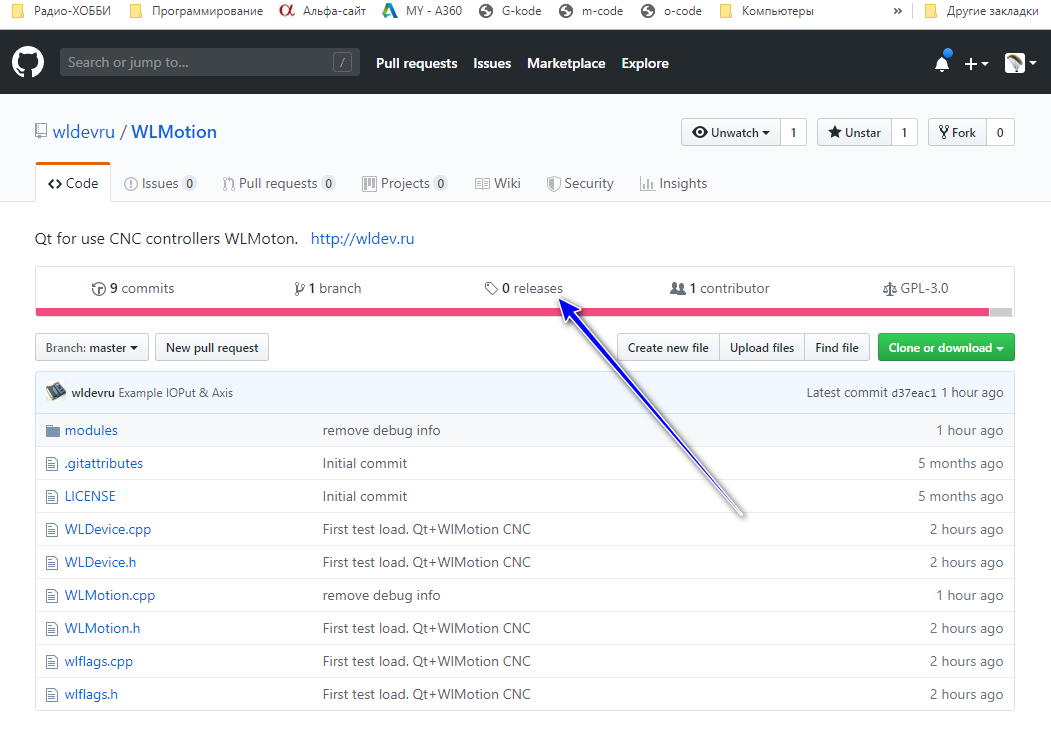1051x733 pixels.
Task: Open WLMotion.cpp
Action: click(110, 595)
